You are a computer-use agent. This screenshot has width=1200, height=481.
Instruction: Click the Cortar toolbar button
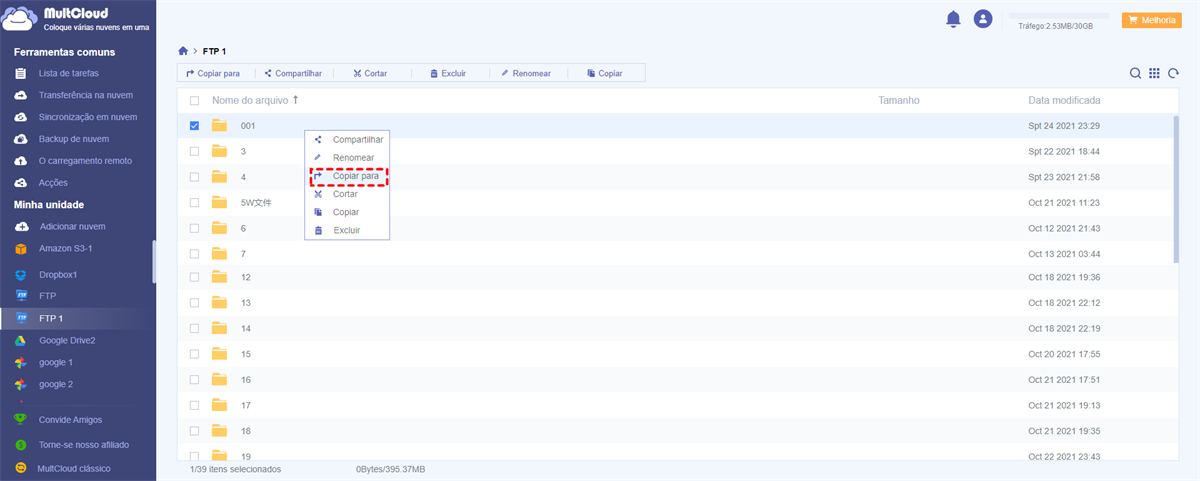[370, 73]
